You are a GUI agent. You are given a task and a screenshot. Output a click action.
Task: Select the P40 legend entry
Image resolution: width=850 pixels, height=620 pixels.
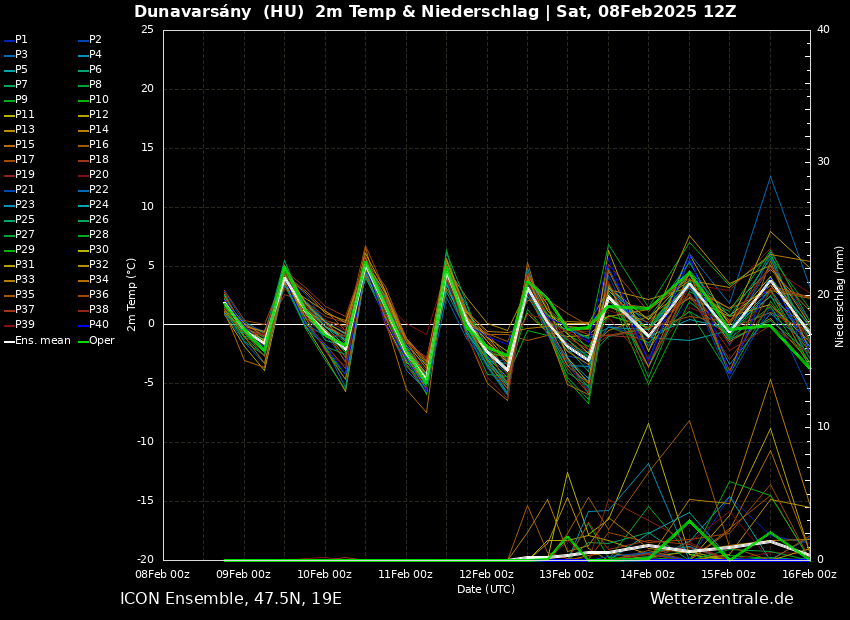point(98,325)
